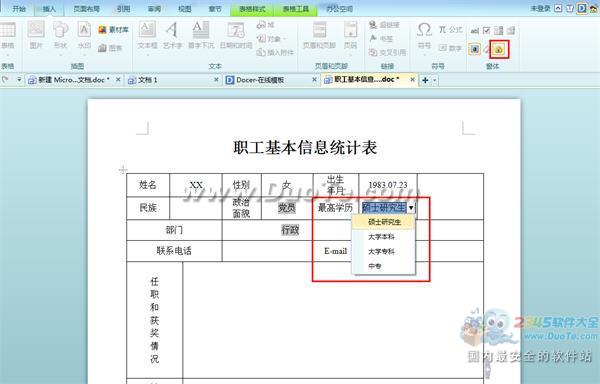Click 未登录 to sign in
This screenshot has width=600, height=384.
click(540, 8)
